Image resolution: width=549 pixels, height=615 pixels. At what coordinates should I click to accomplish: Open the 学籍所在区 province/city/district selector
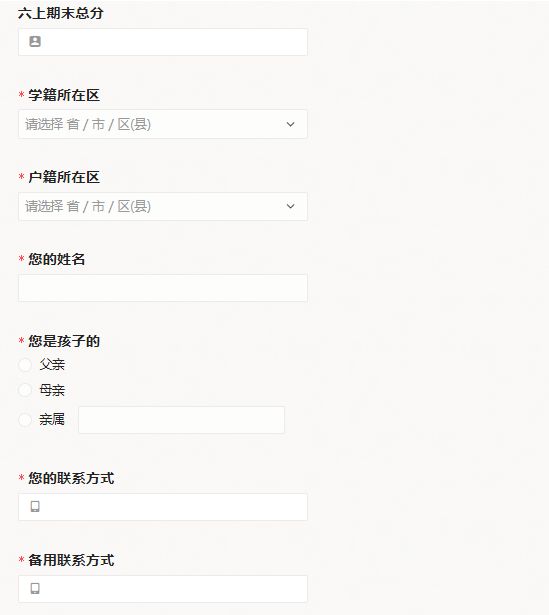tap(163, 124)
